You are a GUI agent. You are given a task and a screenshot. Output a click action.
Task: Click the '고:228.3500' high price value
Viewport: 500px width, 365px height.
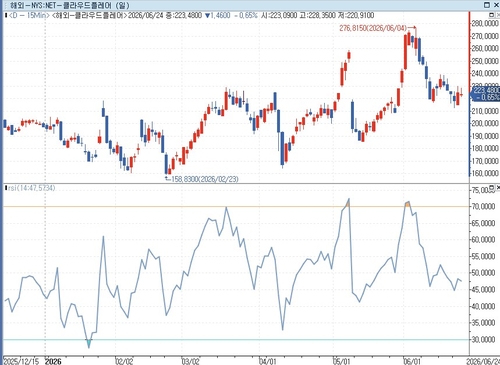tap(317, 15)
